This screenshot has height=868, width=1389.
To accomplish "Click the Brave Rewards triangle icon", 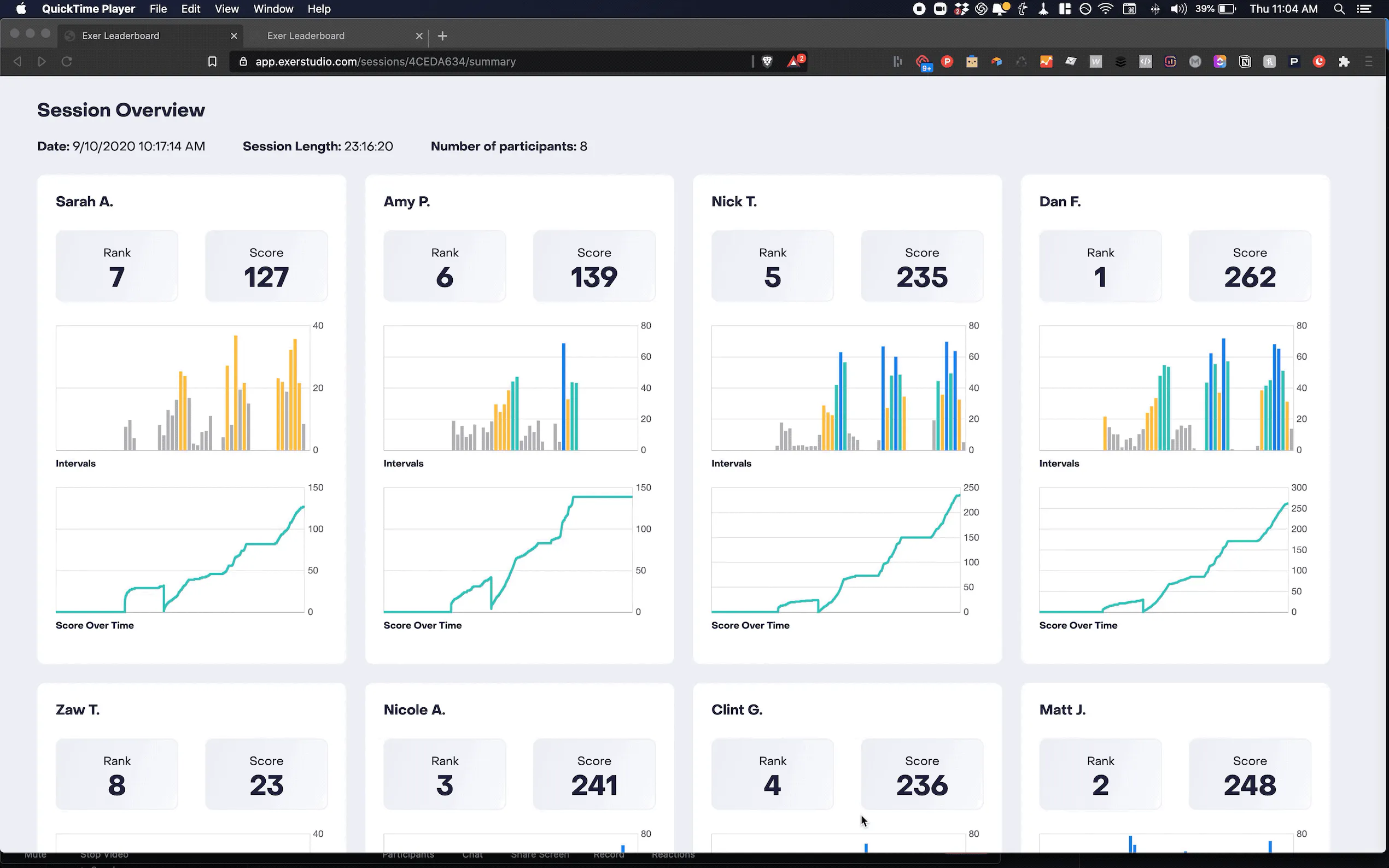I will [x=795, y=61].
